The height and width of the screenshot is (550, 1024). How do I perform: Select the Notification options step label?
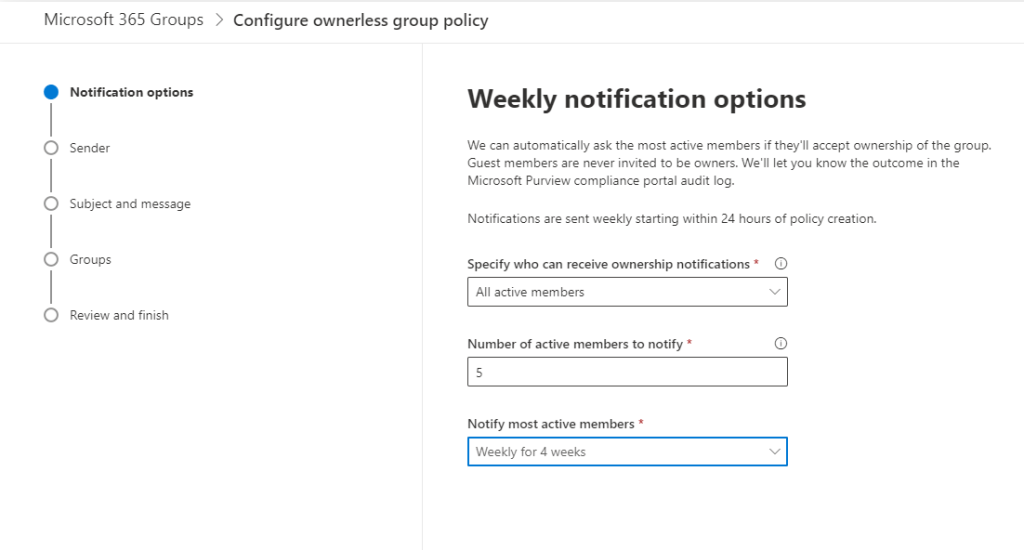131,92
